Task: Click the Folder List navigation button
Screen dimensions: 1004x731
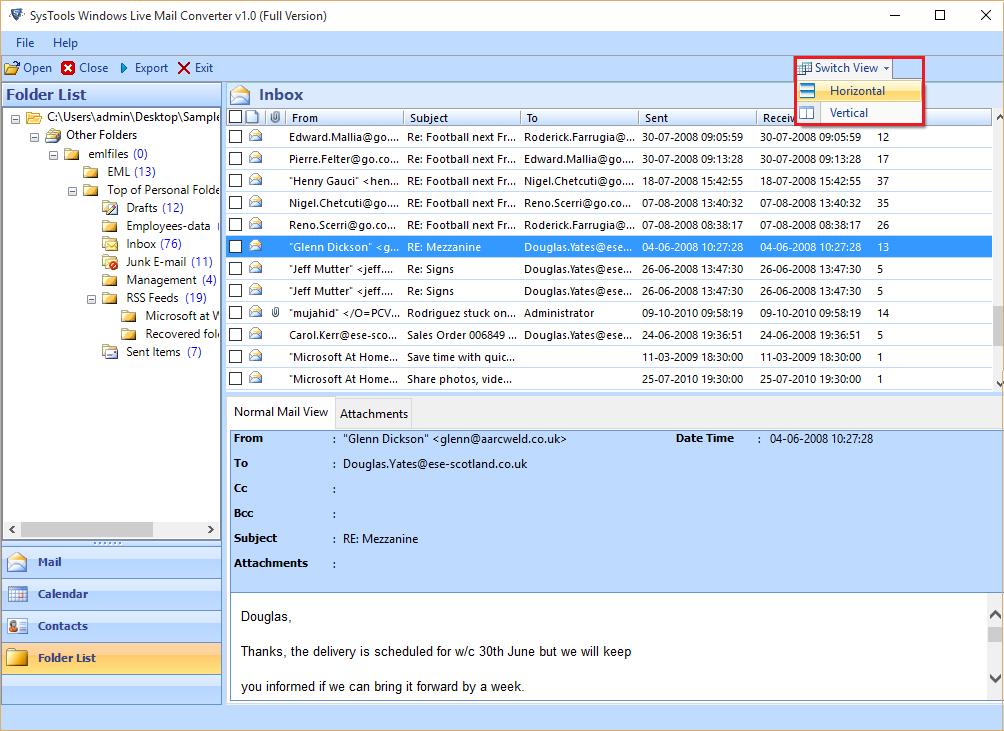Action: point(111,657)
